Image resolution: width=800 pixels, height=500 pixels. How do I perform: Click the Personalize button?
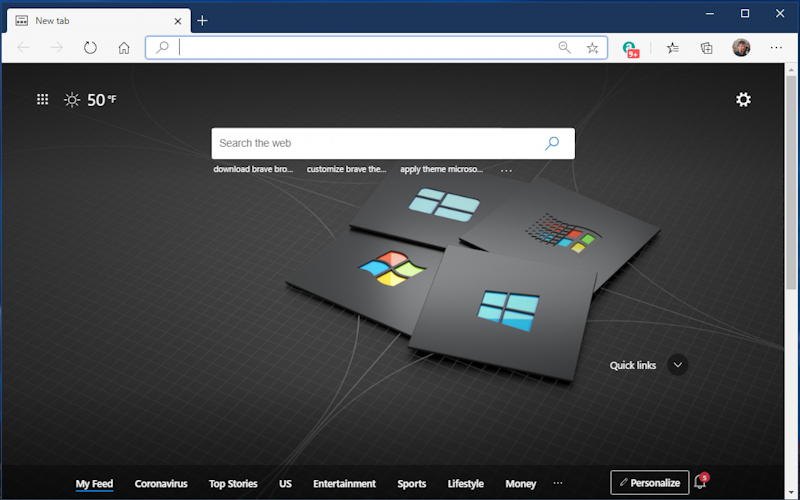click(x=650, y=483)
